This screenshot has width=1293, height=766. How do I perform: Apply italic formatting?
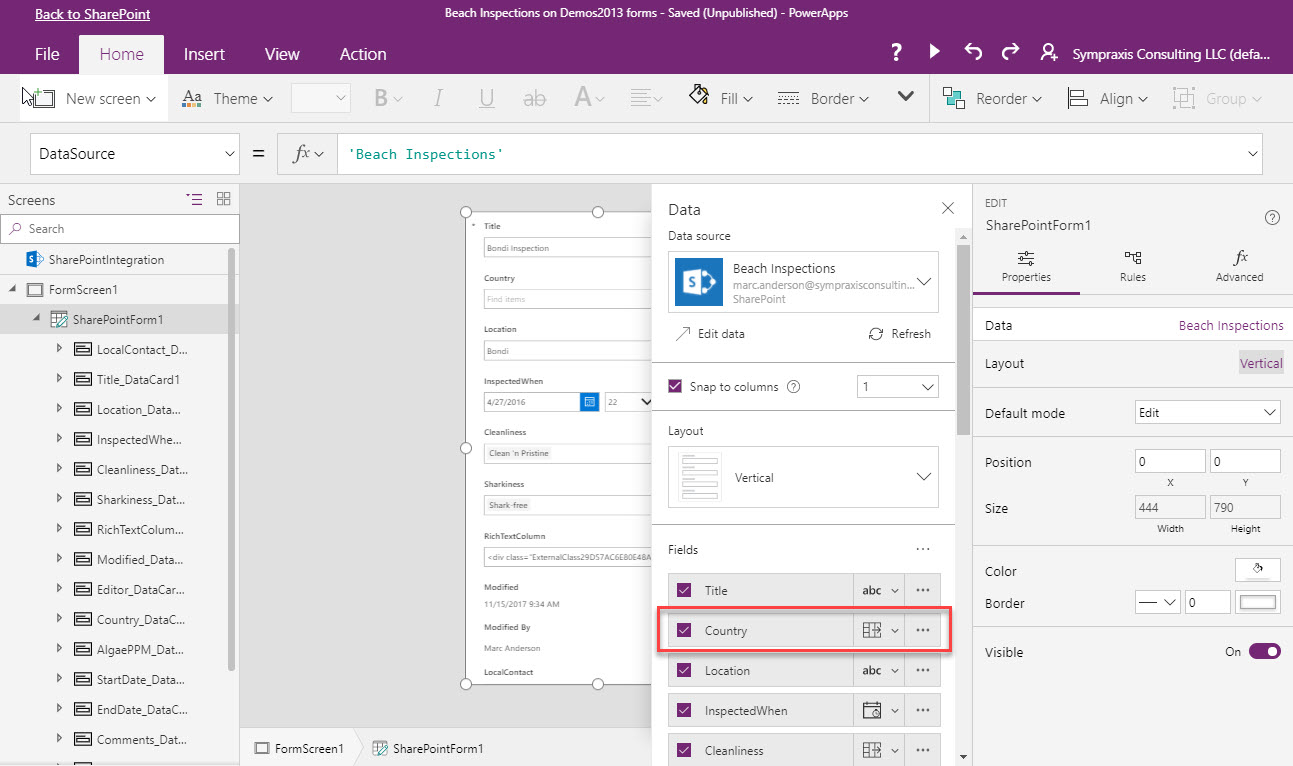[437, 98]
